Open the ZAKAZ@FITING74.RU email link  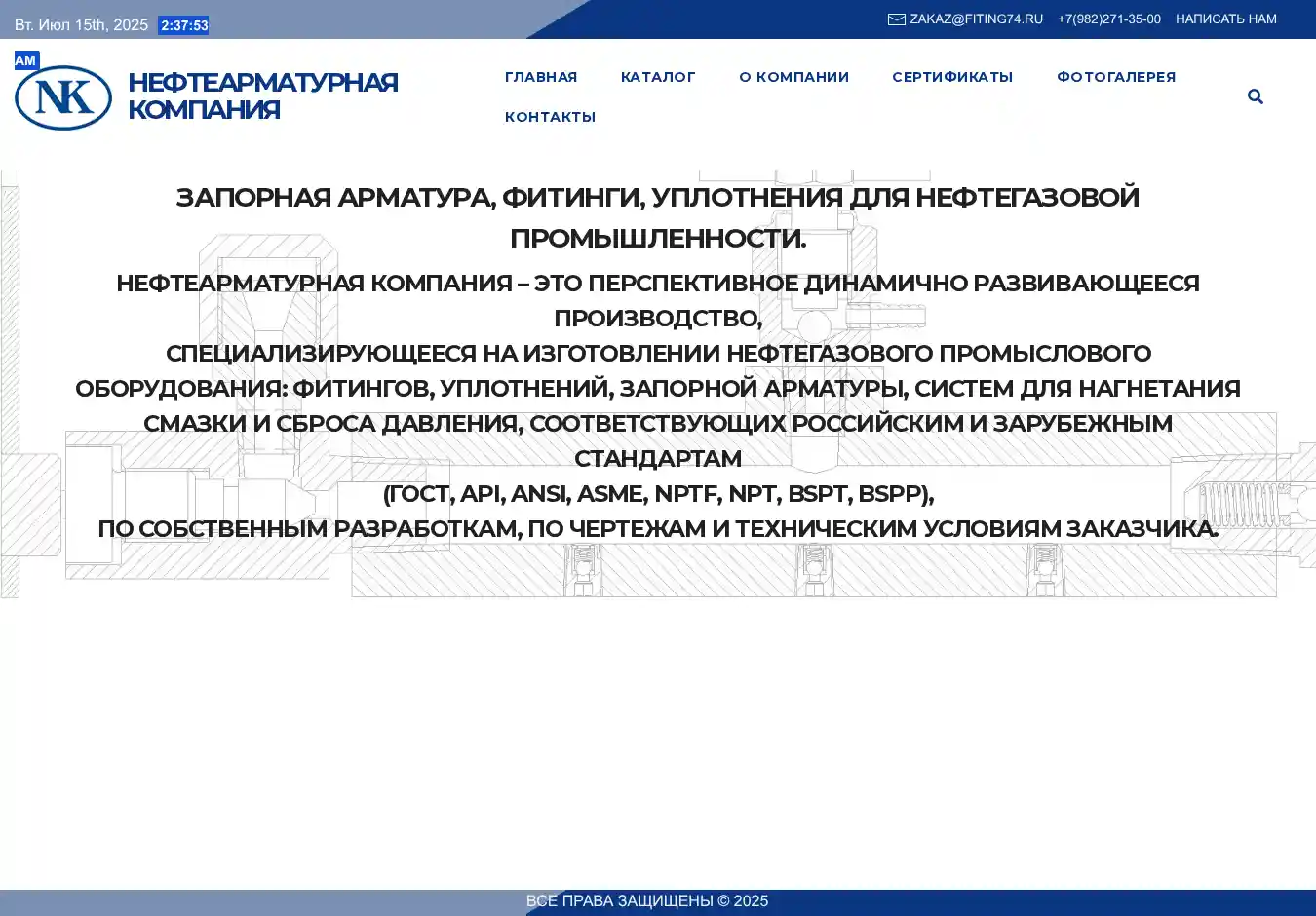pos(976,19)
